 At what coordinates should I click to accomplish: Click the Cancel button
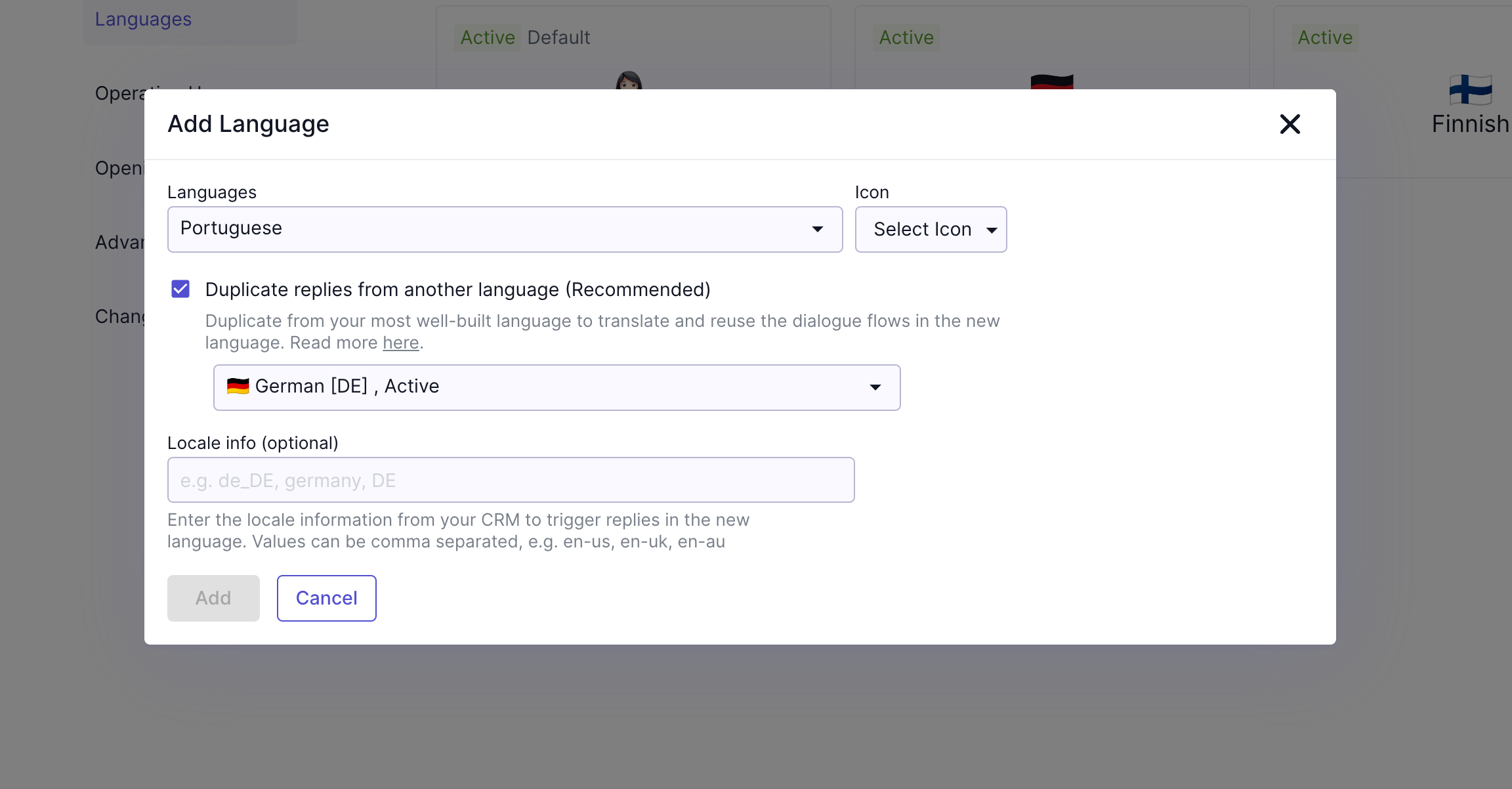326,598
